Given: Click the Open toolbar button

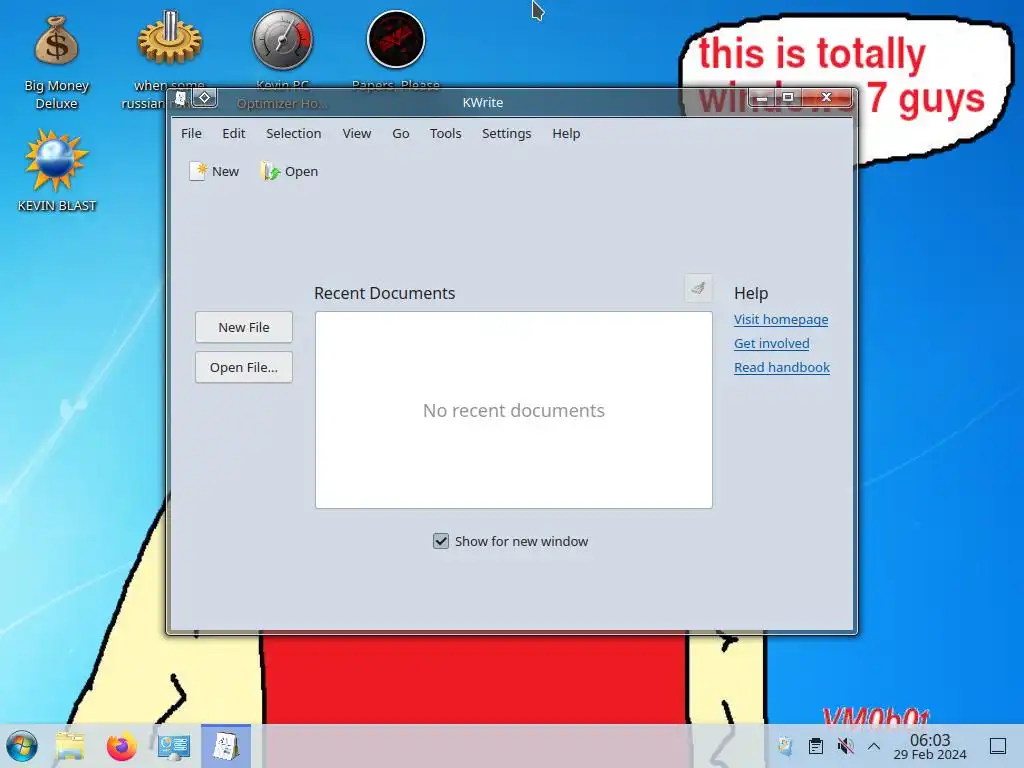Looking at the screenshot, I should (289, 172).
